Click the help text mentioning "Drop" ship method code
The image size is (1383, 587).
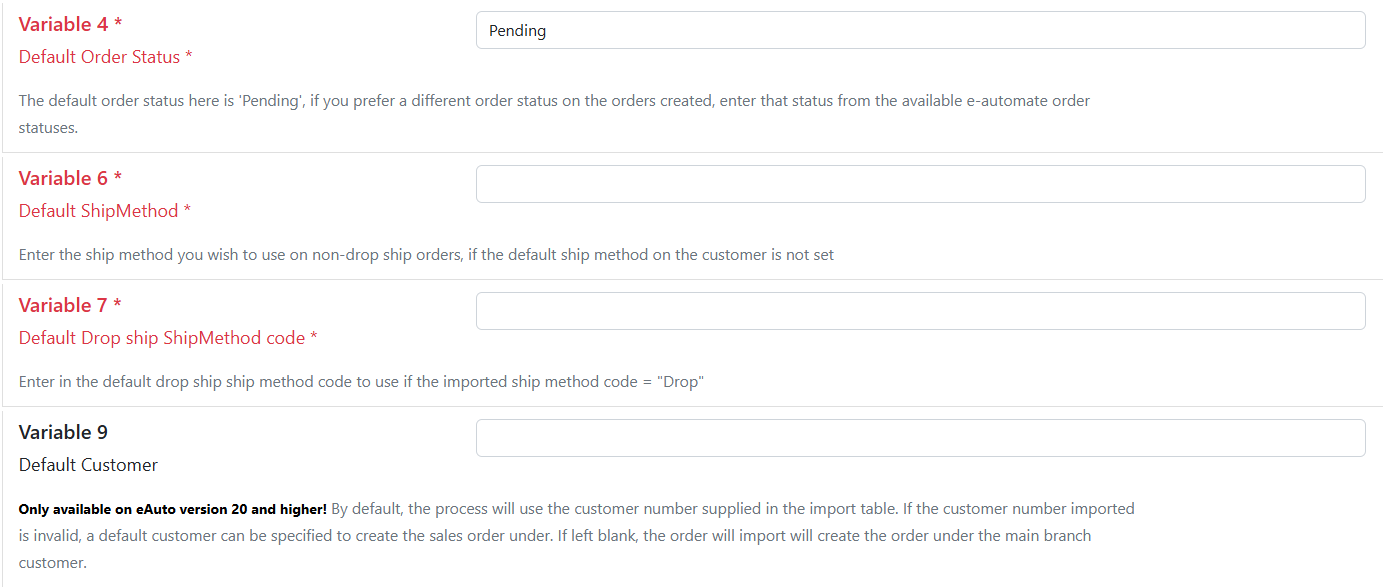361,382
